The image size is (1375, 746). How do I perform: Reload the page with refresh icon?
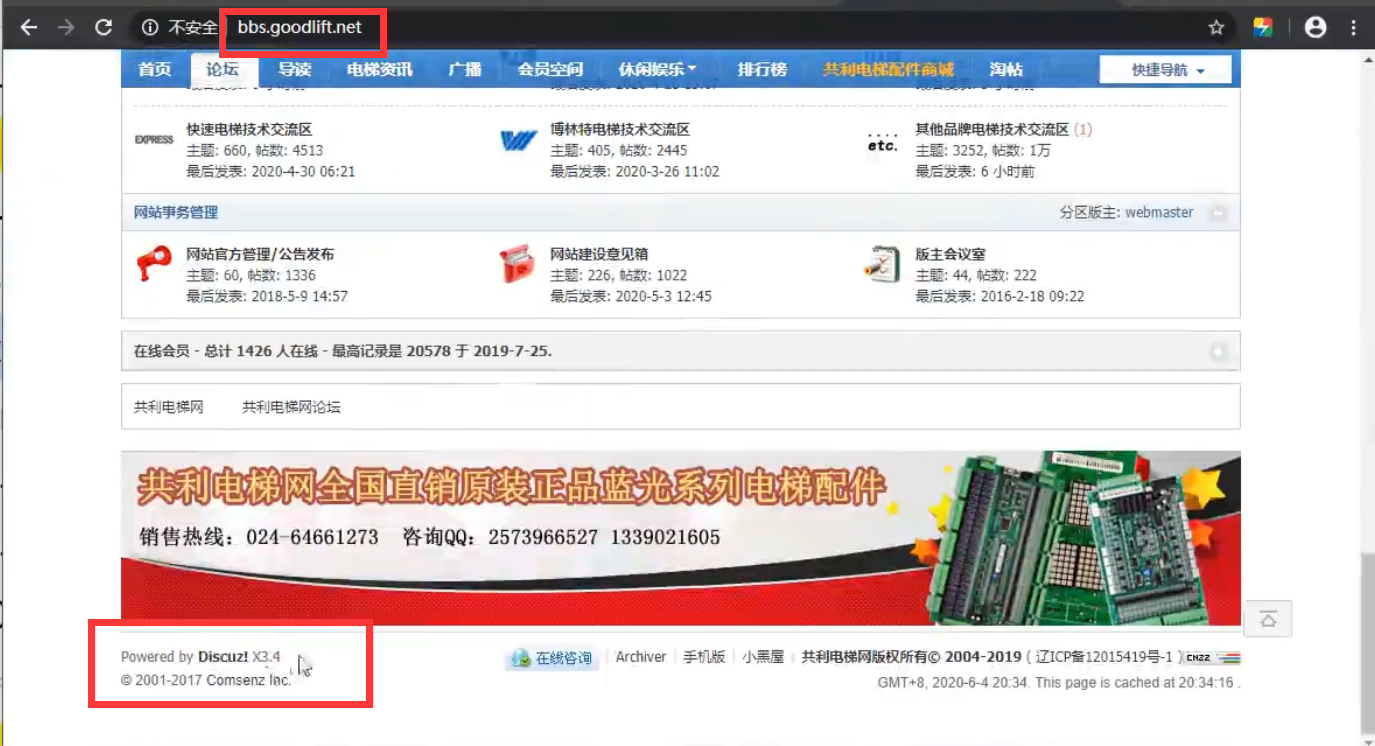click(103, 28)
